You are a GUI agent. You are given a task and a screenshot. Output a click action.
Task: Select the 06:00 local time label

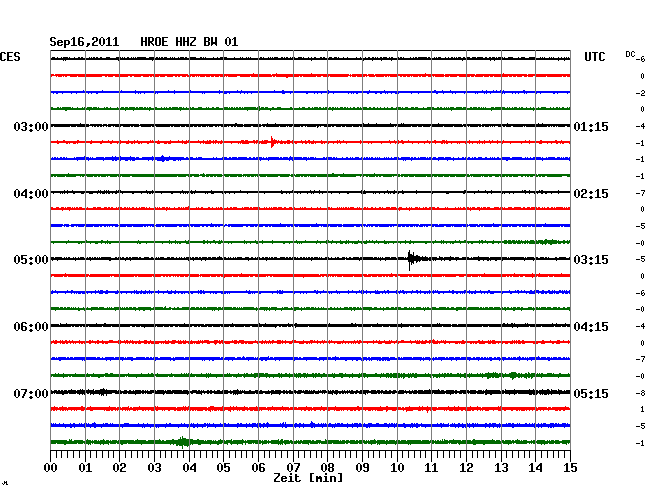pyautogui.click(x=31, y=327)
